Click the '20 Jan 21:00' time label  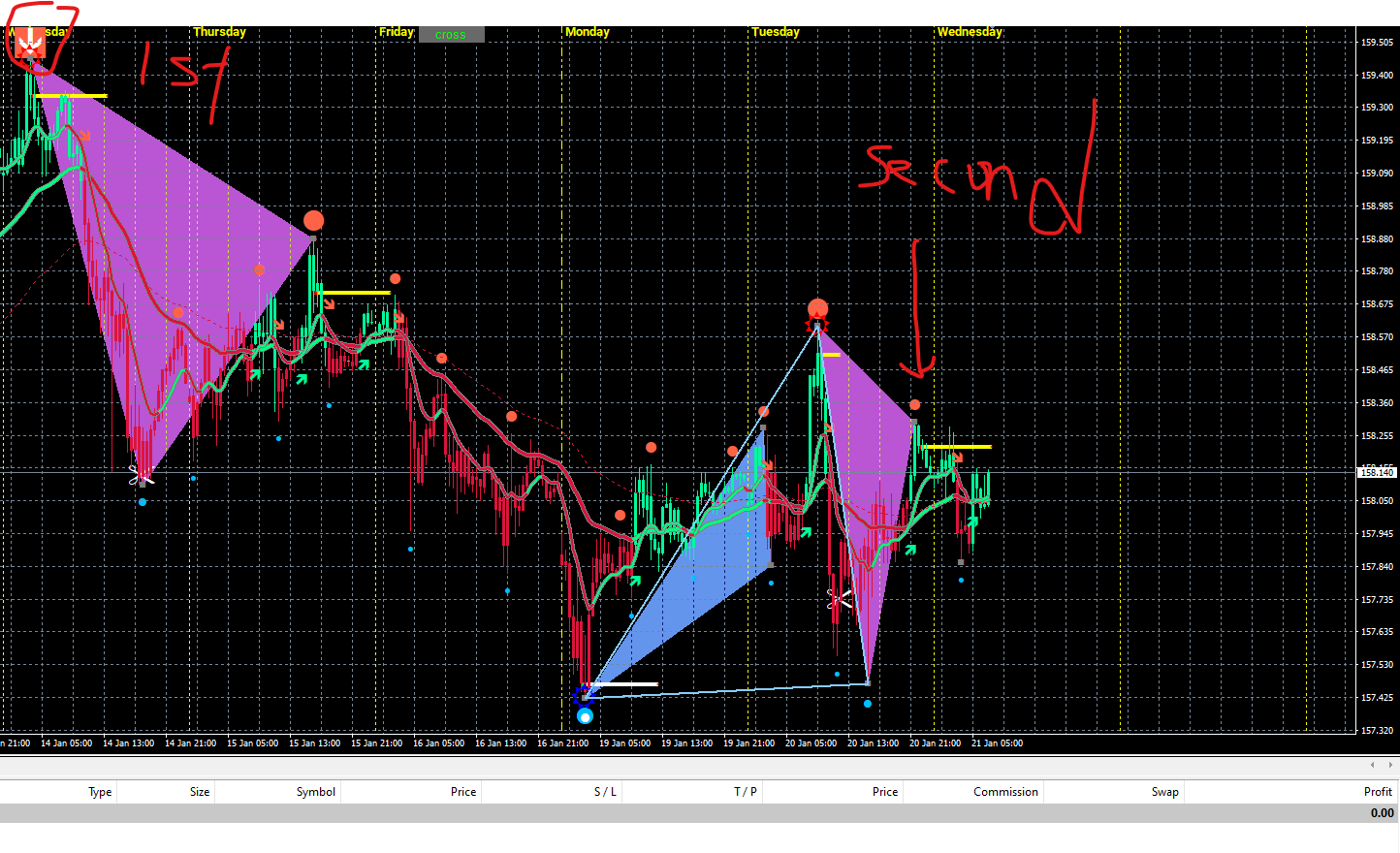936,743
